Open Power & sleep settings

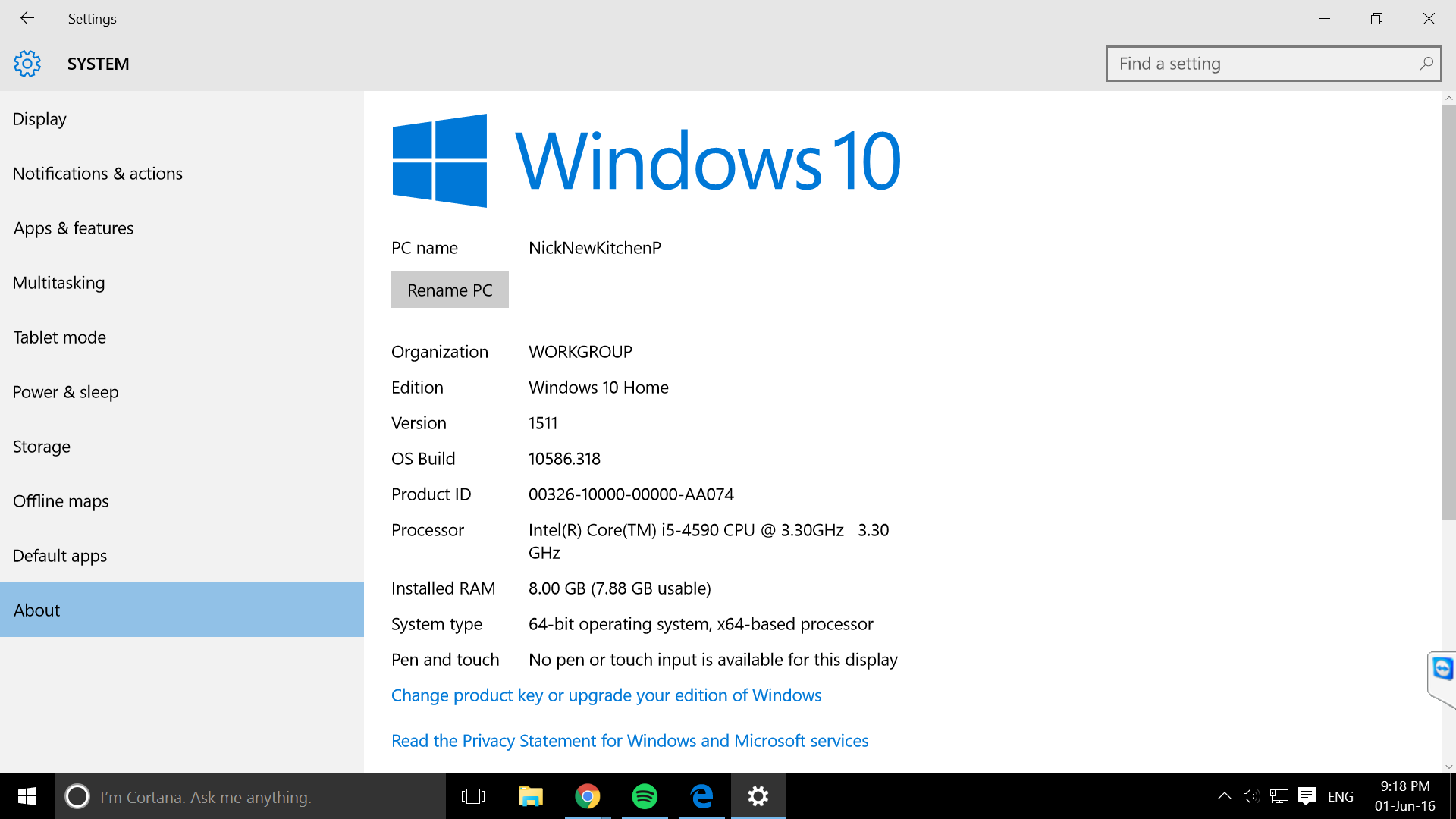66,392
